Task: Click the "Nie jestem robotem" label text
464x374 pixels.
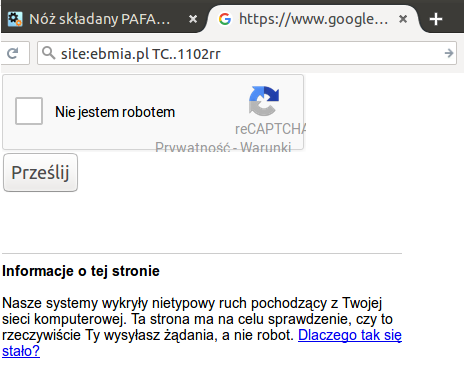Action: point(115,112)
